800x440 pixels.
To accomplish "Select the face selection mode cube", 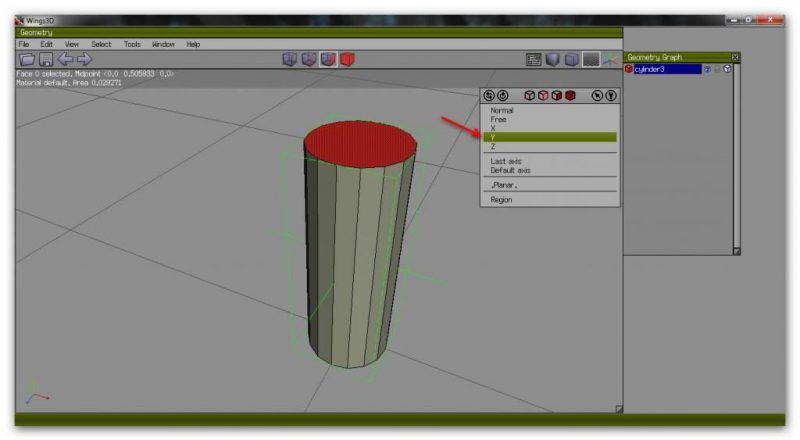I will coord(328,60).
